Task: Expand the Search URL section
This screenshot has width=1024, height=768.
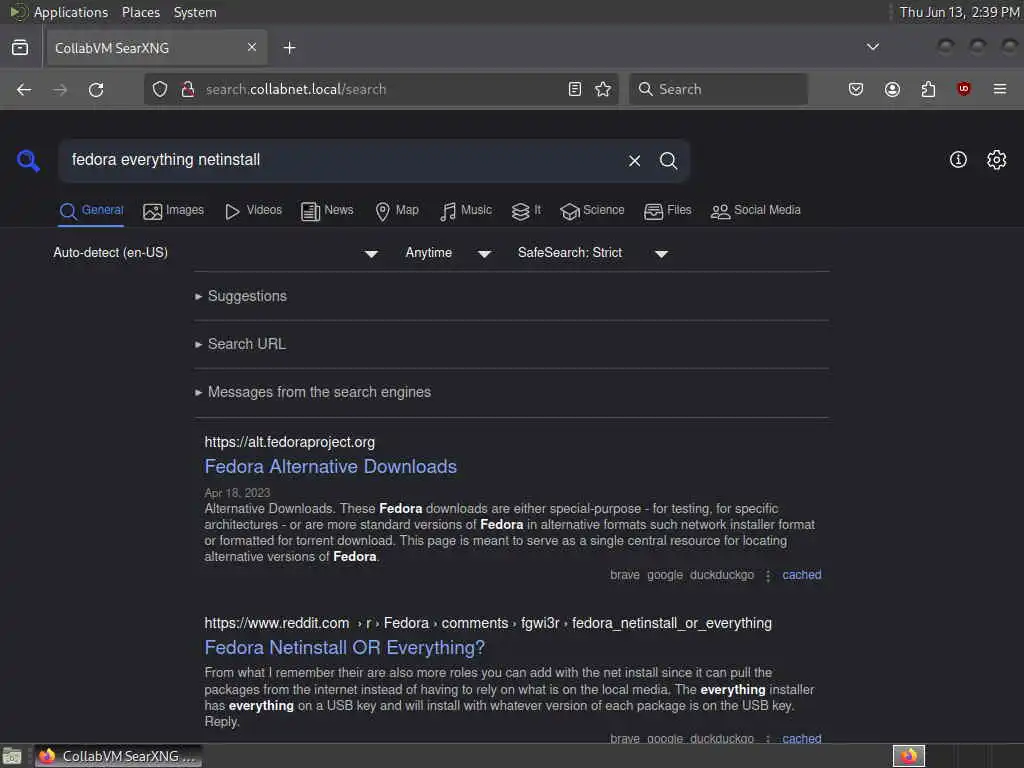Action: (x=246, y=344)
